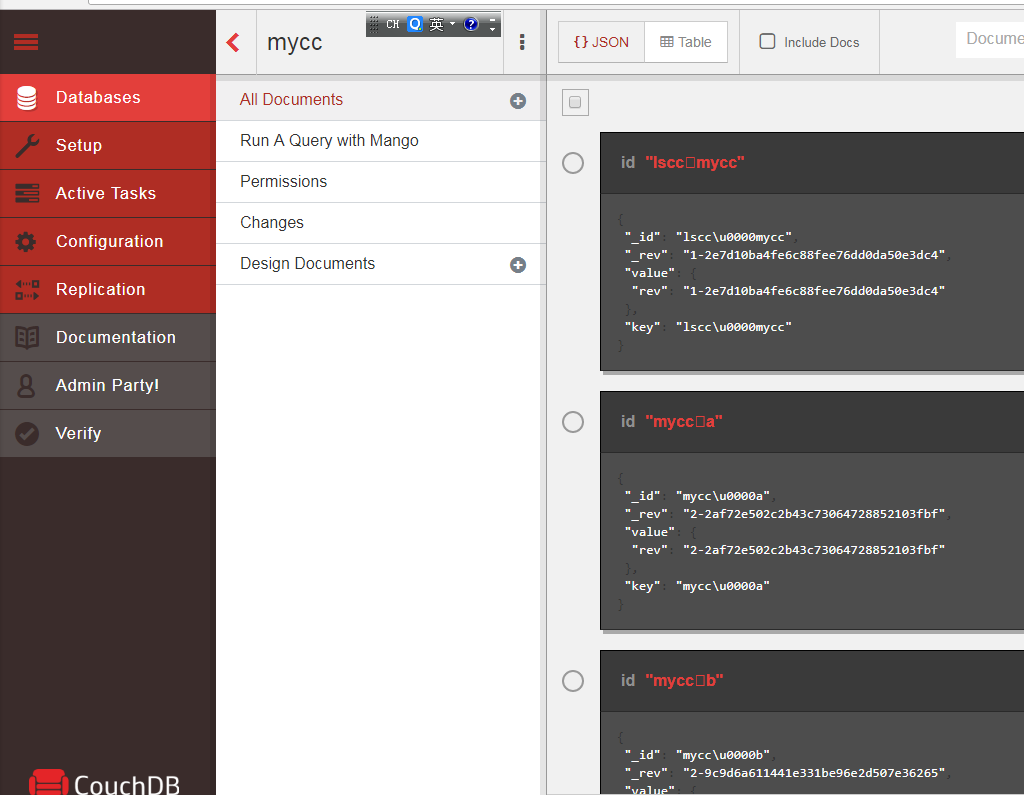The height and width of the screenshot is (795, 1024).
Task: Open the Changes feed
Action: pyautogui.click(x=380, y=223)
